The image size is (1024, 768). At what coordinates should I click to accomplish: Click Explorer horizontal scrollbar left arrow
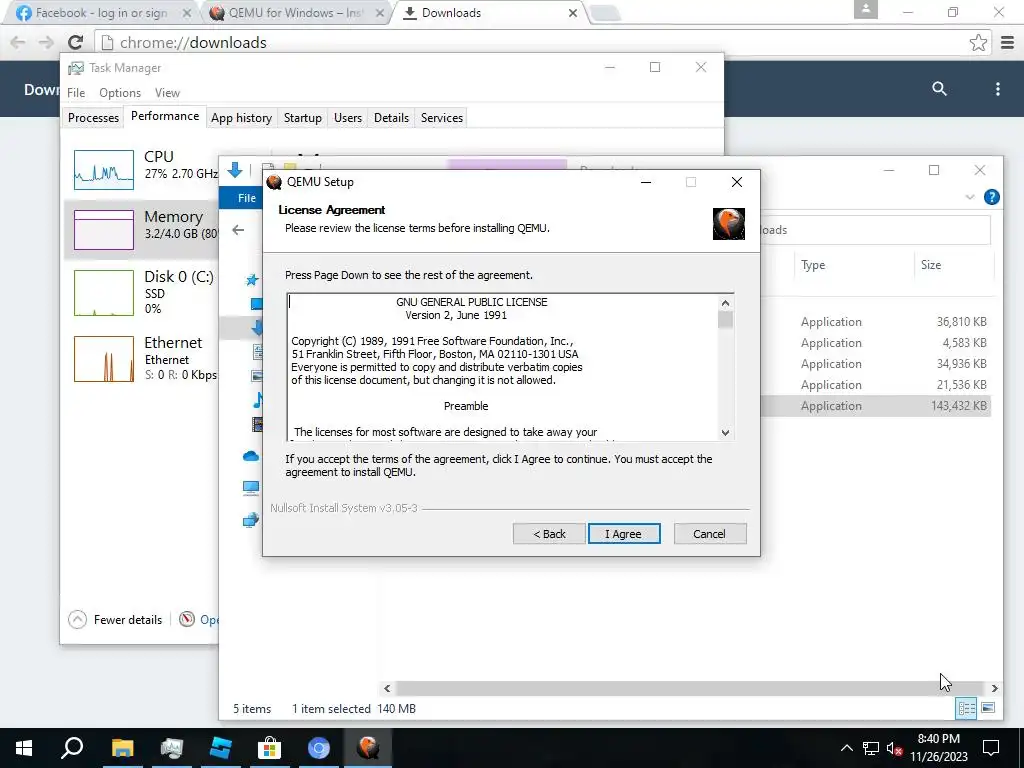coord(387,688)
